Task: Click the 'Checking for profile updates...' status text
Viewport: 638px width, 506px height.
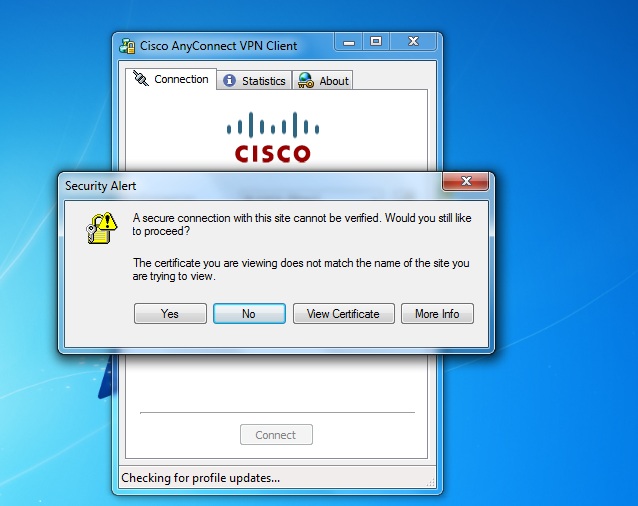Action: 201,478
